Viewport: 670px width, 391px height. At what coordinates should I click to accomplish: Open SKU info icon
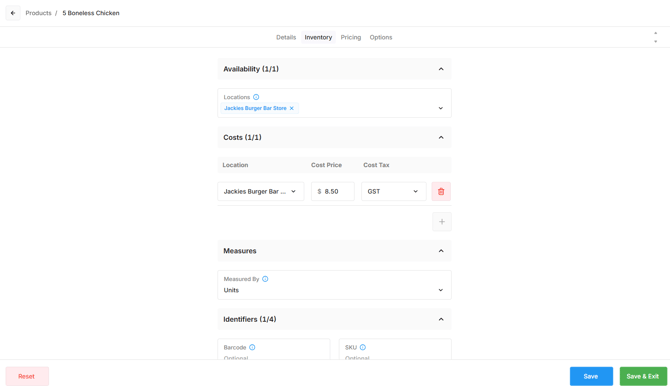[363, 347]
